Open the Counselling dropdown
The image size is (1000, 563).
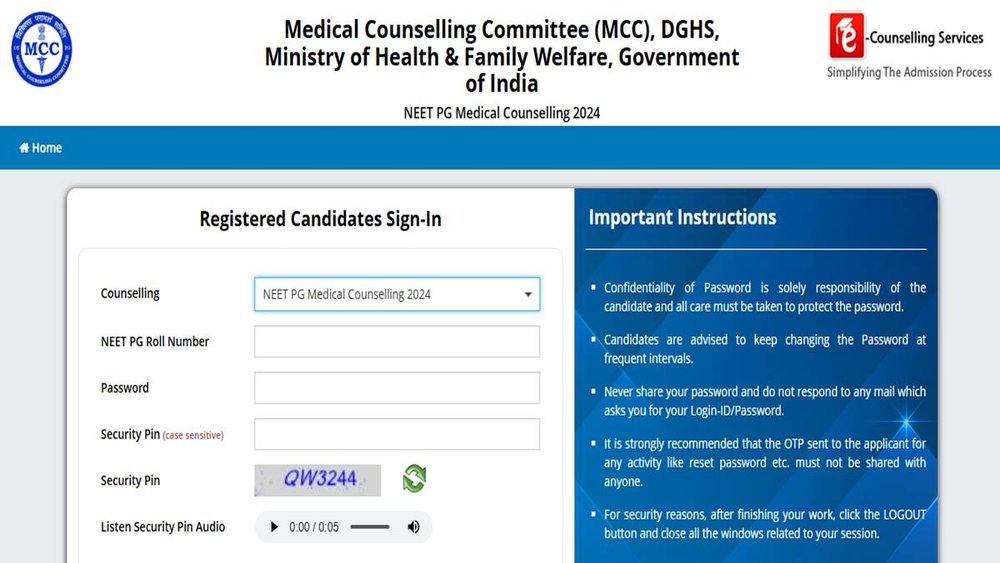pos(397,294)
